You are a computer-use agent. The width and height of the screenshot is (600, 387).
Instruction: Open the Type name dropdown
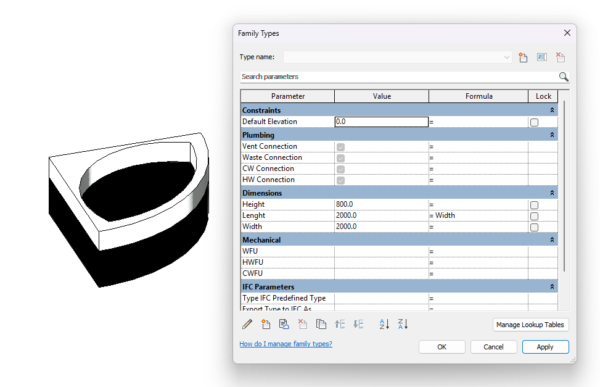(x=506, y=57)
